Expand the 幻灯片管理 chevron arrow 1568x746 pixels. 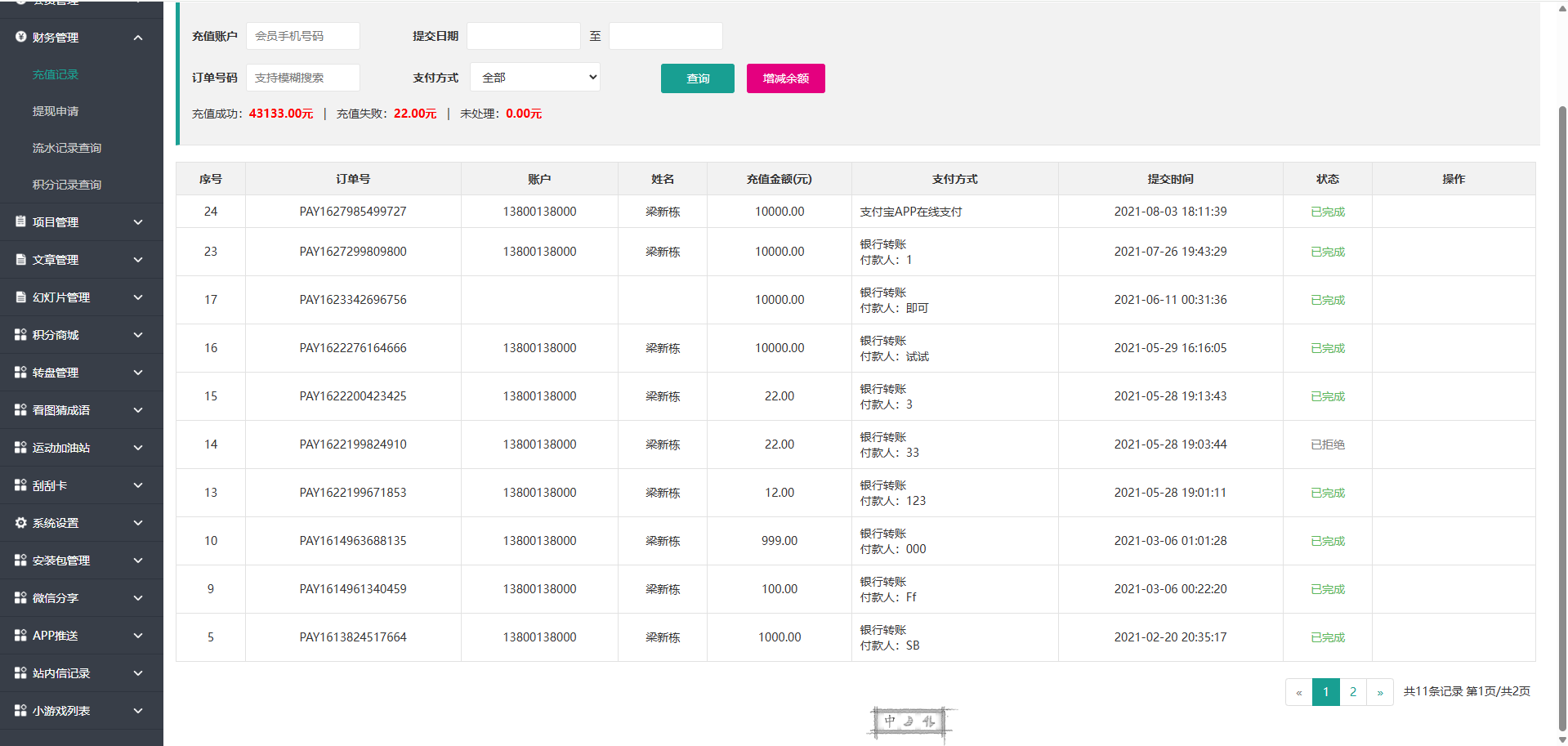click(x=138, y=297)
